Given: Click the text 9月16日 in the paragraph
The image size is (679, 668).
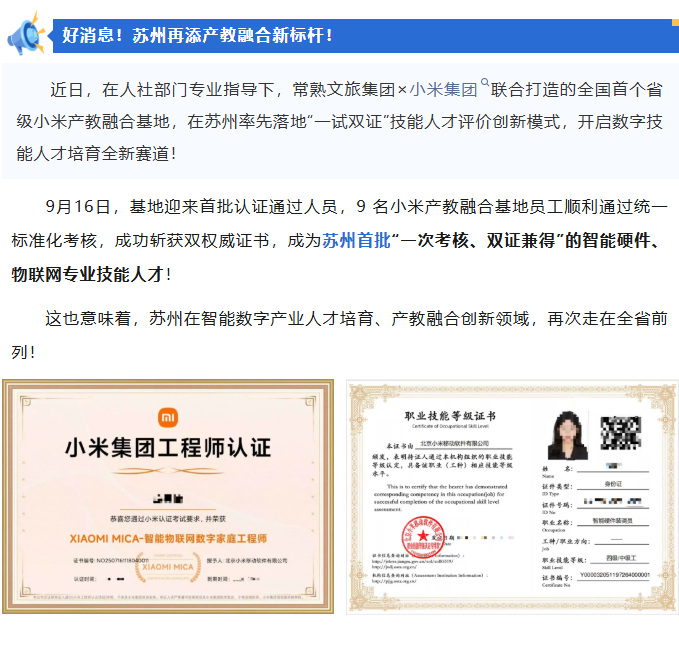Looking at the screenshot, I should (78, 207).
